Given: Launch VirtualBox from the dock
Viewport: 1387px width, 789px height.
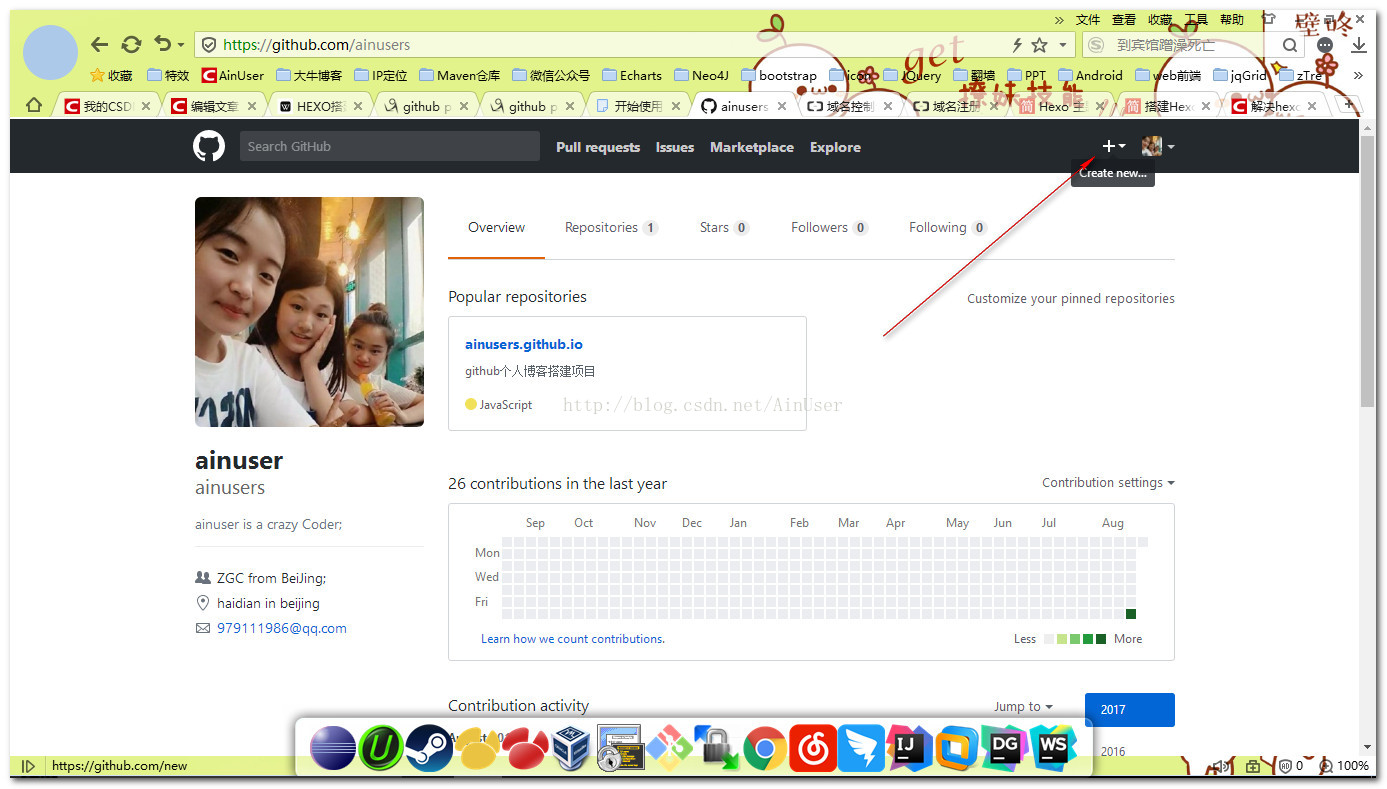Looking at the screenshot, I should coord(572,748).
